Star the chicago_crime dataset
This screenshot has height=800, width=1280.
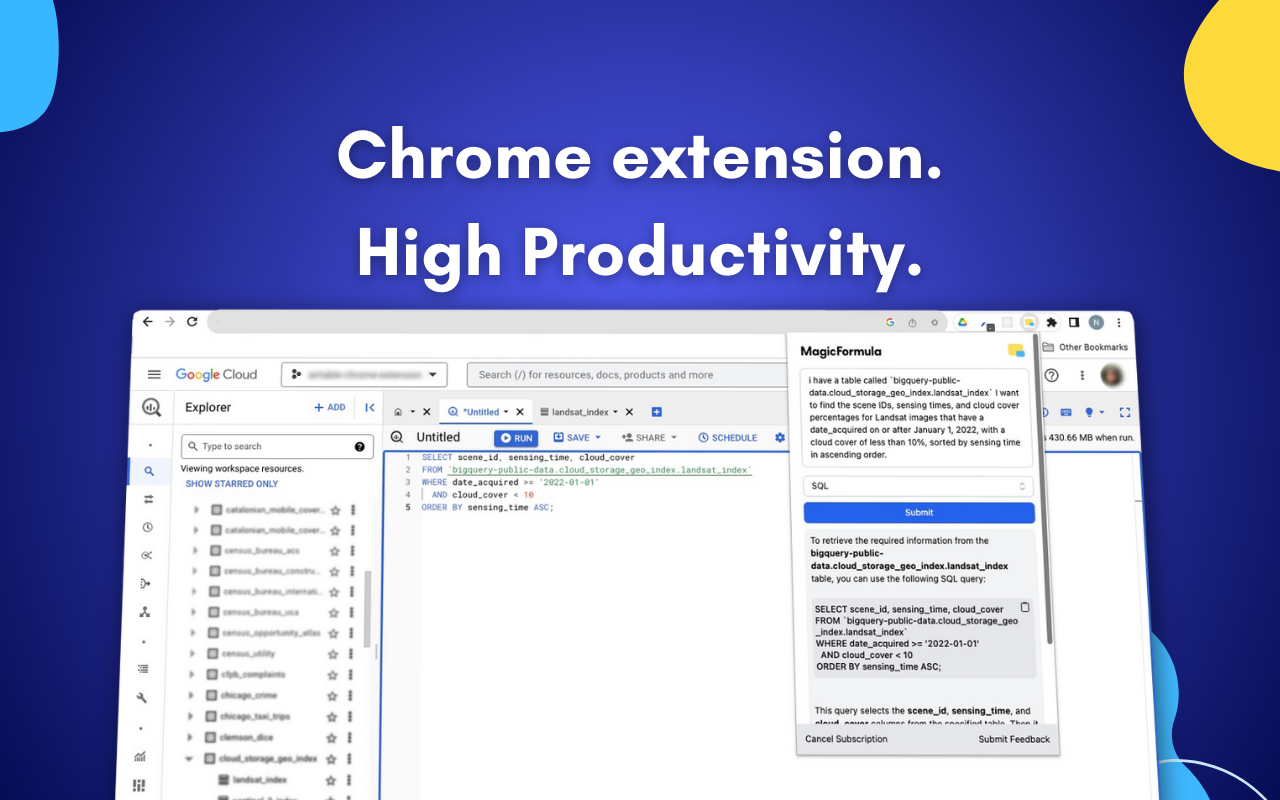pyautogui.click(x=333, y=696)
